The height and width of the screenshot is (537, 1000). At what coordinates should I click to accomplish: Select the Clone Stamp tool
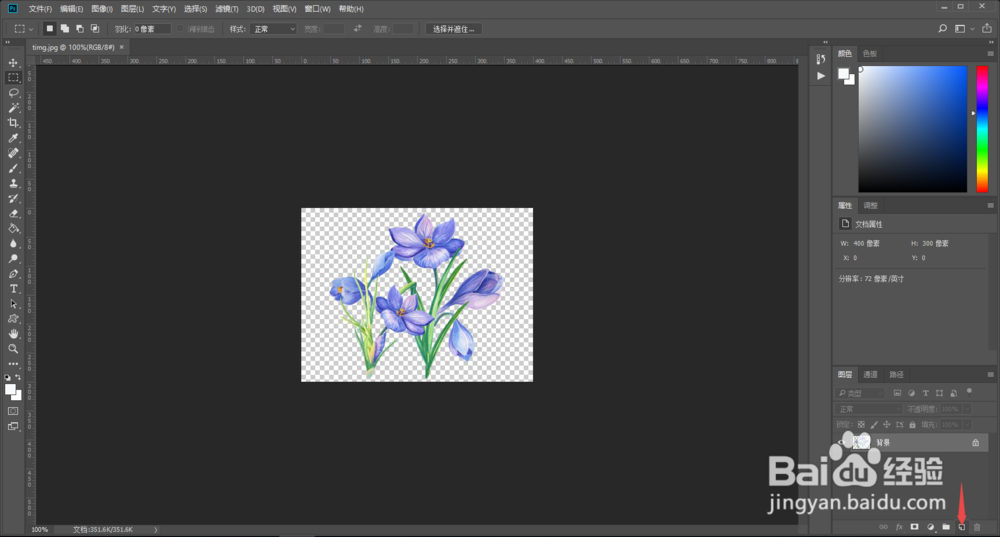[13, 183]
